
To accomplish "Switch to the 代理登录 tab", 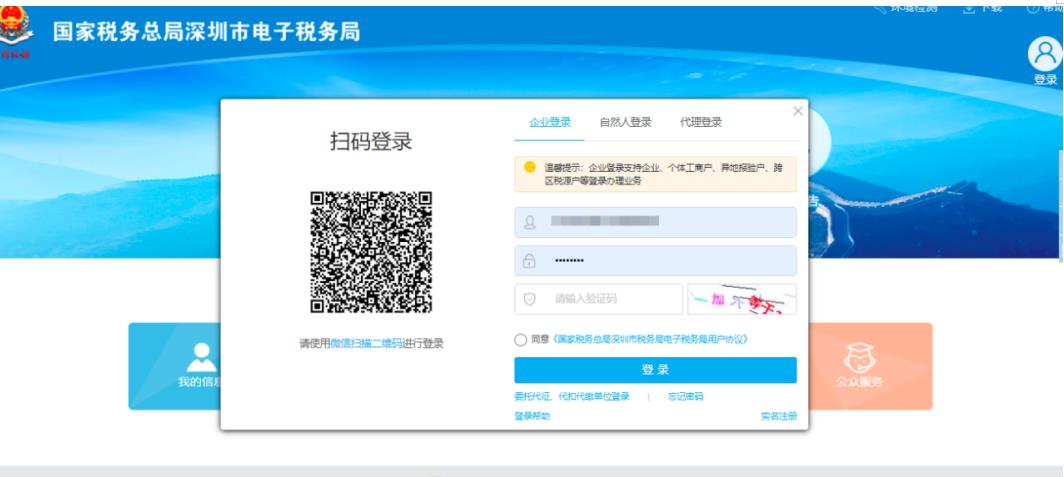I will [x=700, y=123].
